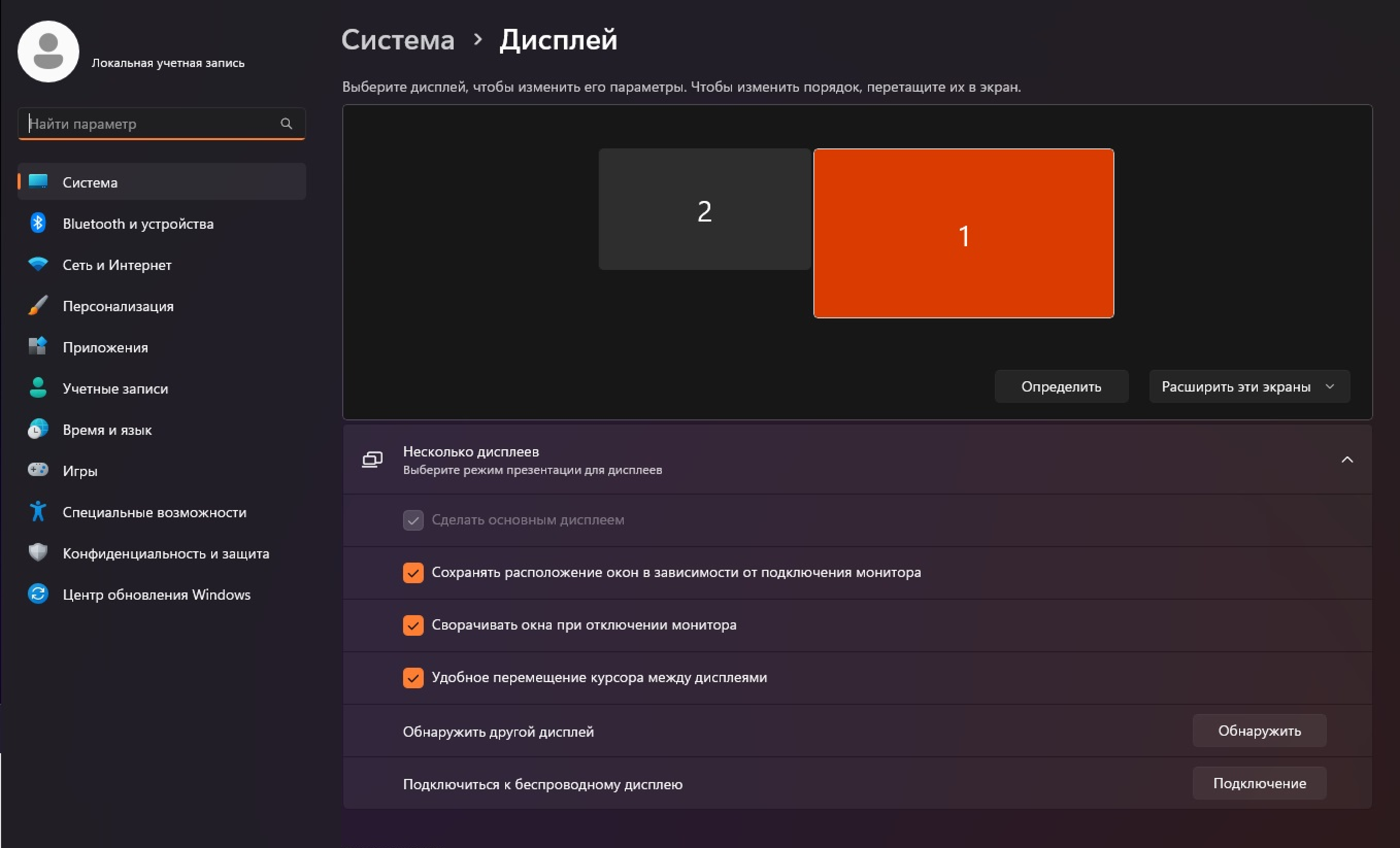Click the Определить button
The height and width of the screenshot is (848, 1400).
pos(1061,387)
